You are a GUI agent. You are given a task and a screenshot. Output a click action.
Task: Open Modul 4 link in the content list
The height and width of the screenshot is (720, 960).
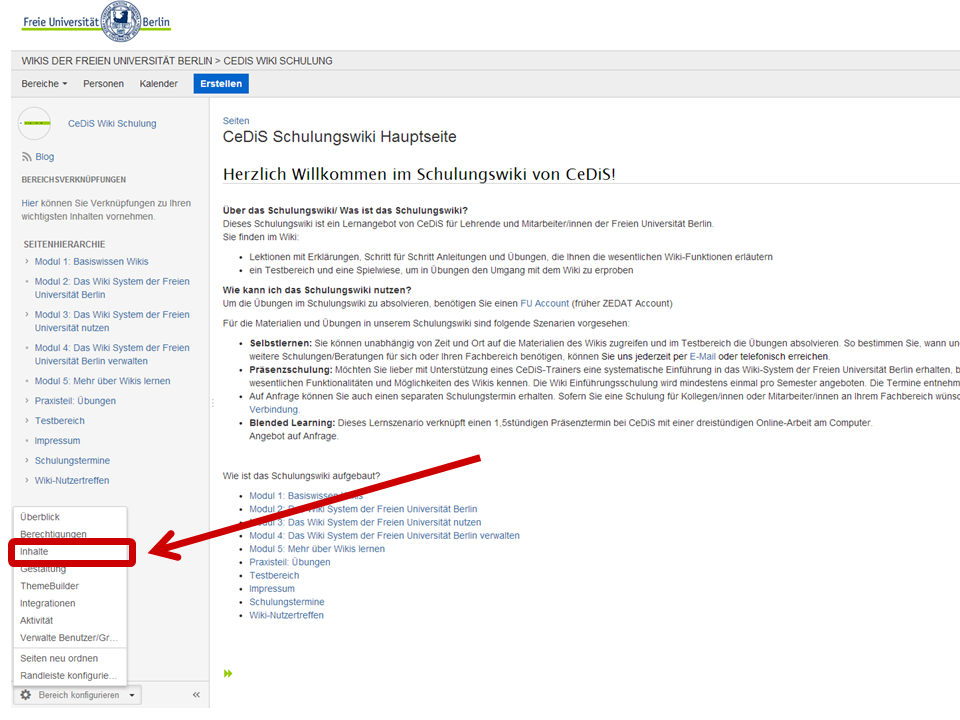[384, 536]
